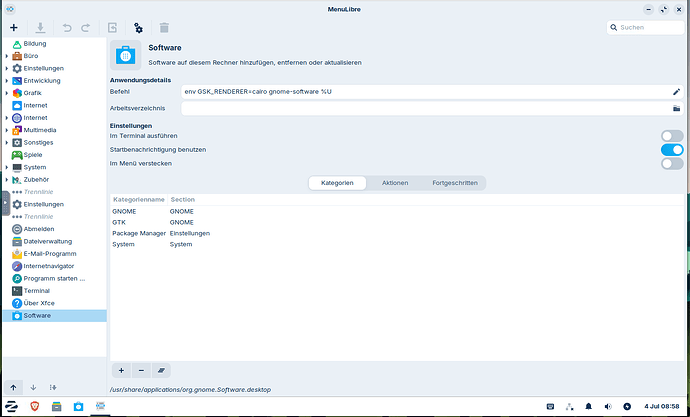690x417 pixels.
Task: Expand the Einstellungen category using its arrow
Action: point(7,69)
